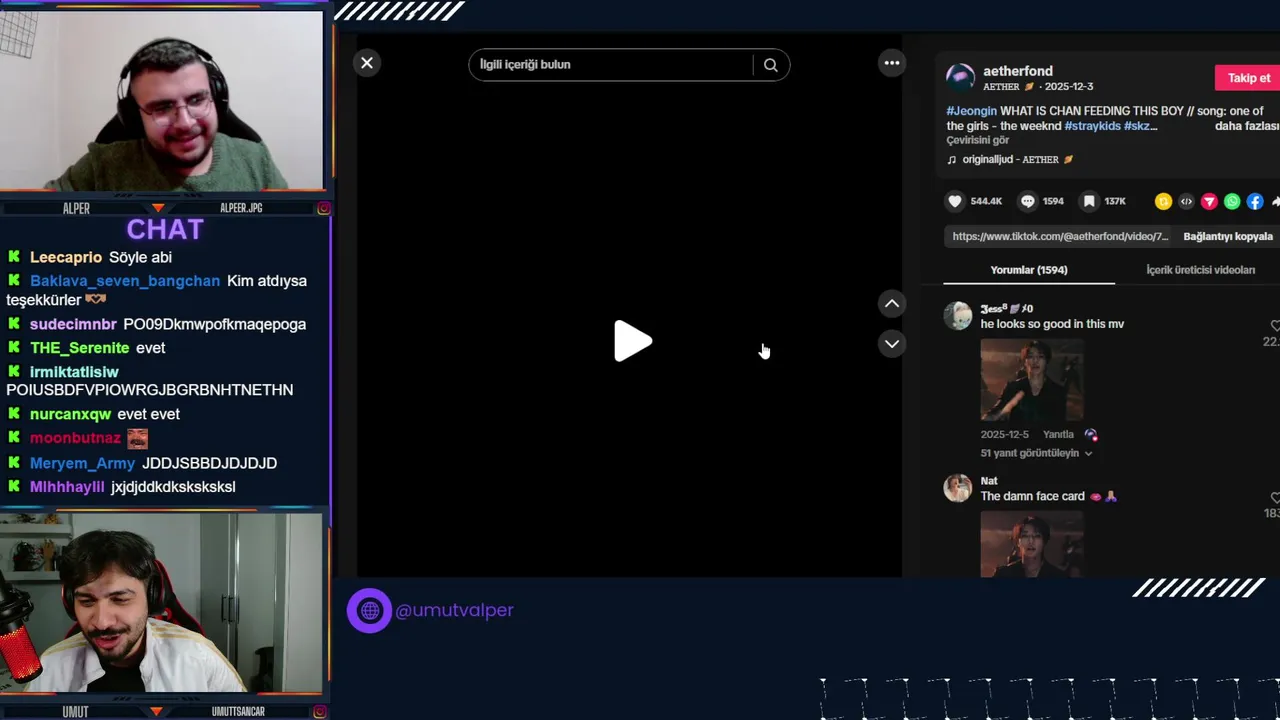Viewport: 1280px width, 720px height.
Task: Click the share arrow icon
Action: [x=1275, y=202]
